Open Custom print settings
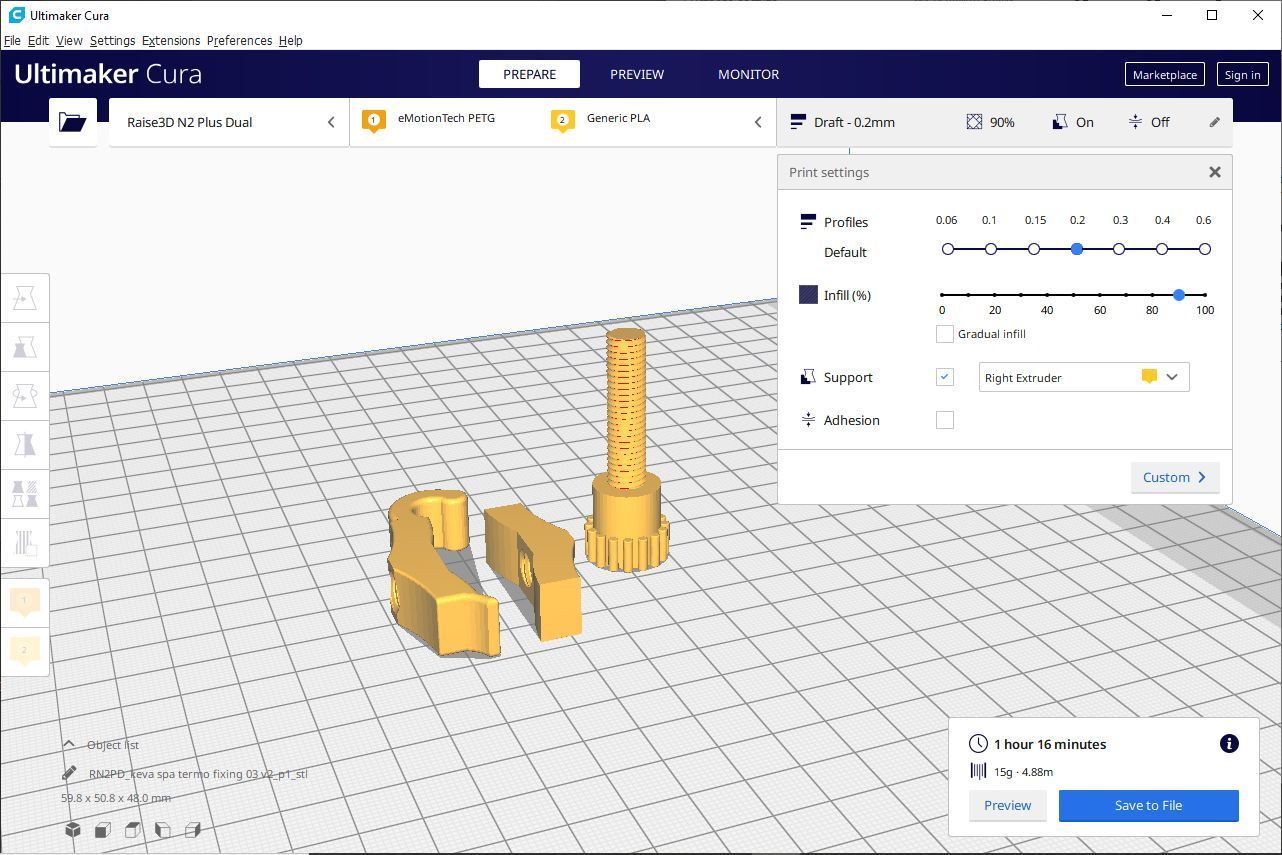 point(1174,477)
